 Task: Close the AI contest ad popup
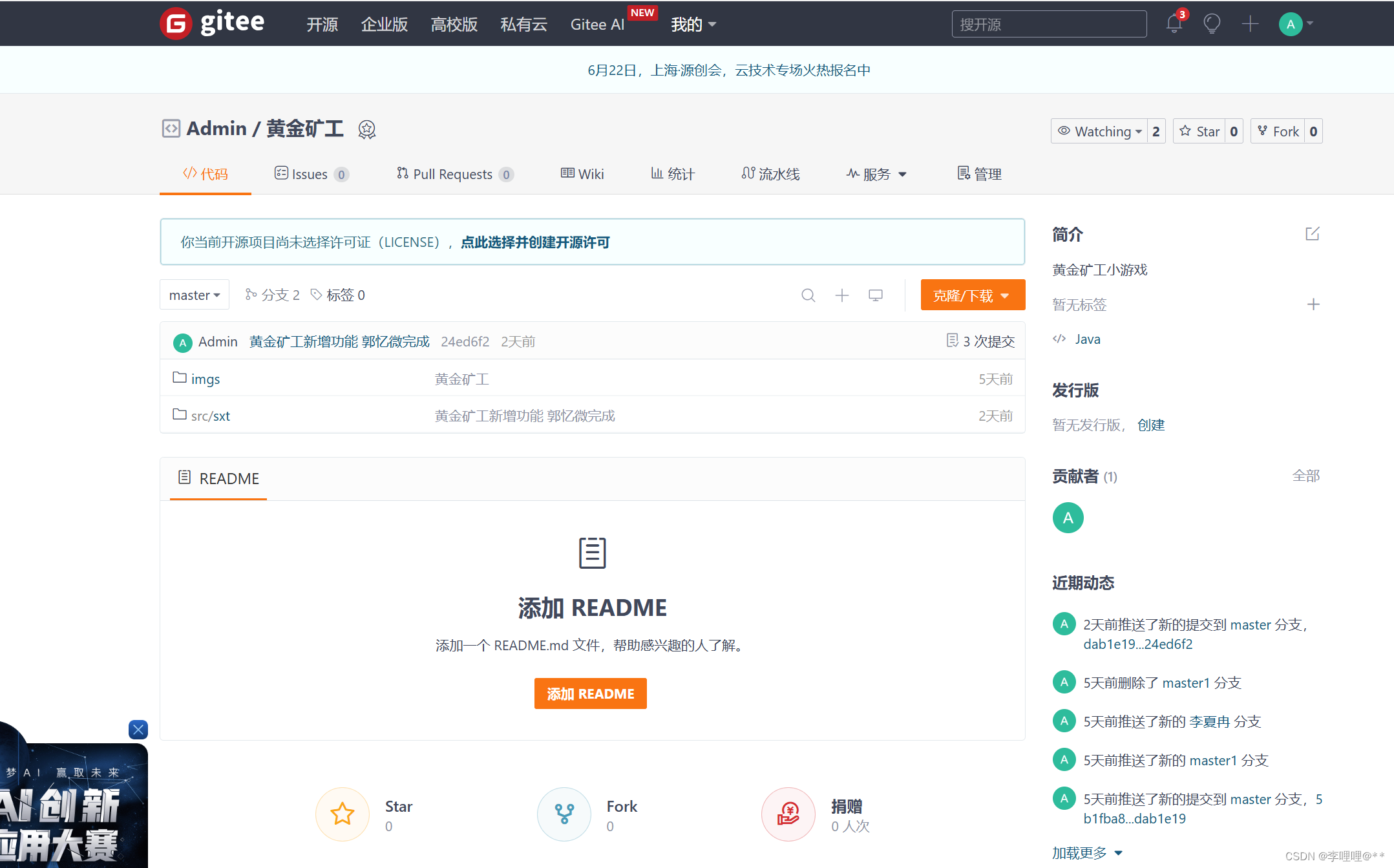pos(138,730)
